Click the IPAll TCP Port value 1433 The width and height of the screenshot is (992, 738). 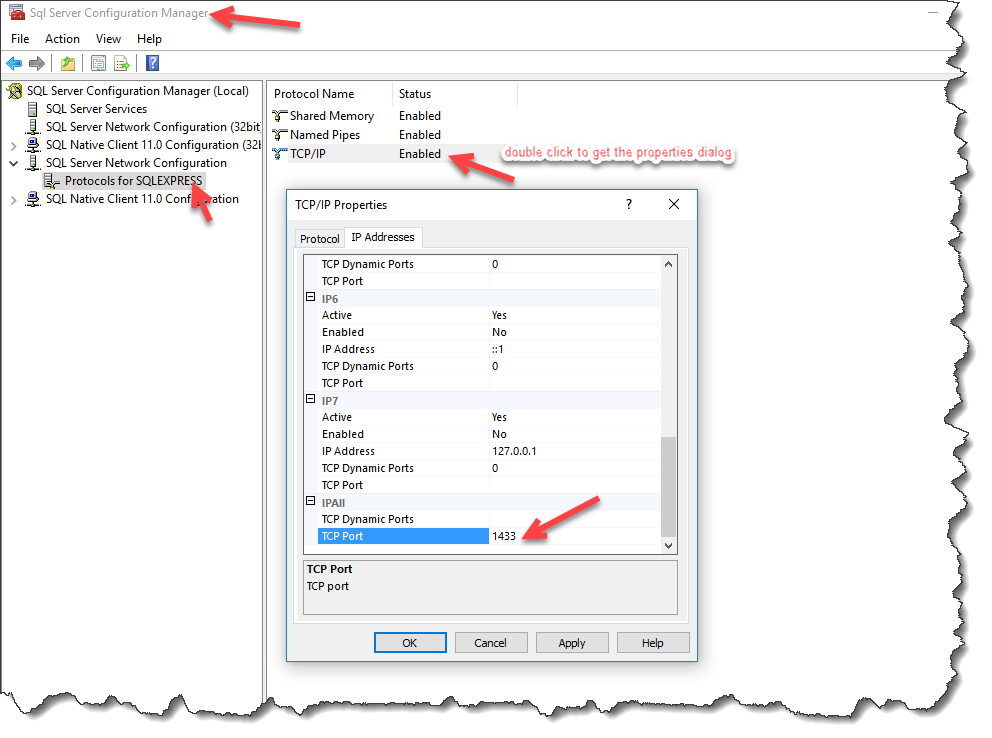pos(504,536)
